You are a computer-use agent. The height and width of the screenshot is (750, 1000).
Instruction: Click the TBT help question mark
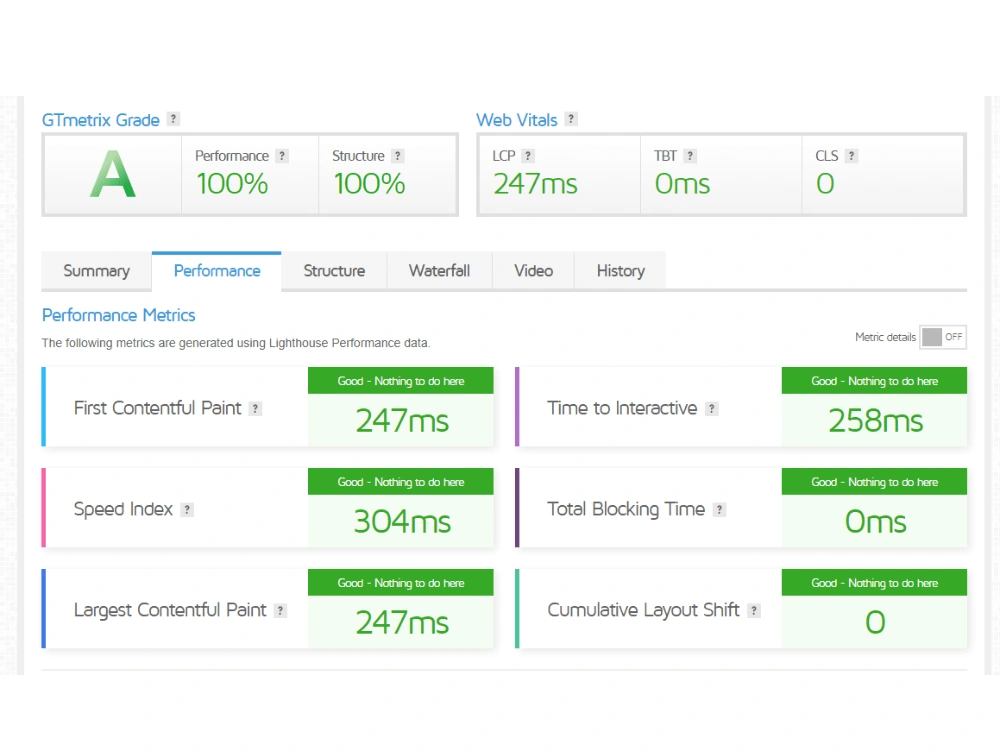pos(689,156)
